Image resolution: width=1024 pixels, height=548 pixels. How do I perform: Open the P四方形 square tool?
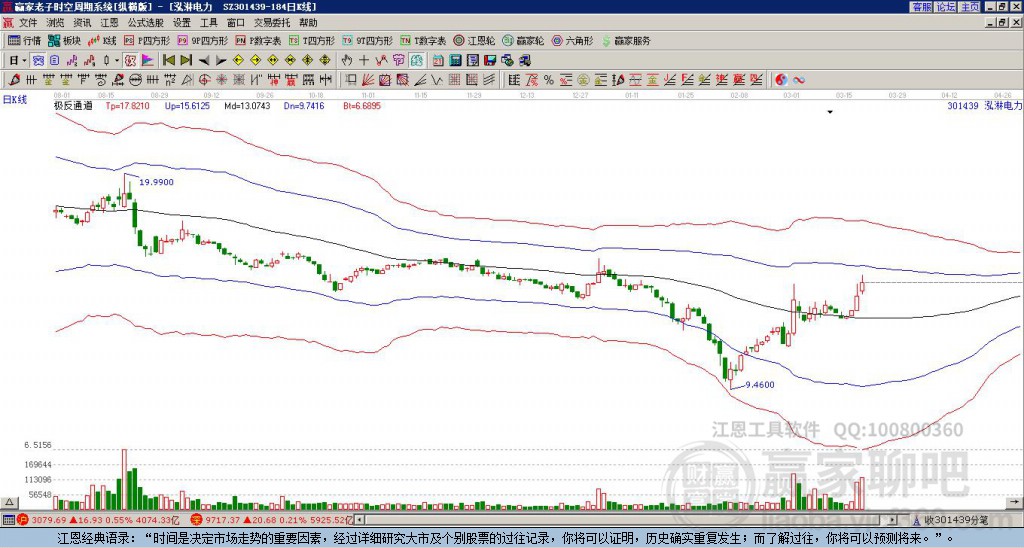(x=148, y=40)
